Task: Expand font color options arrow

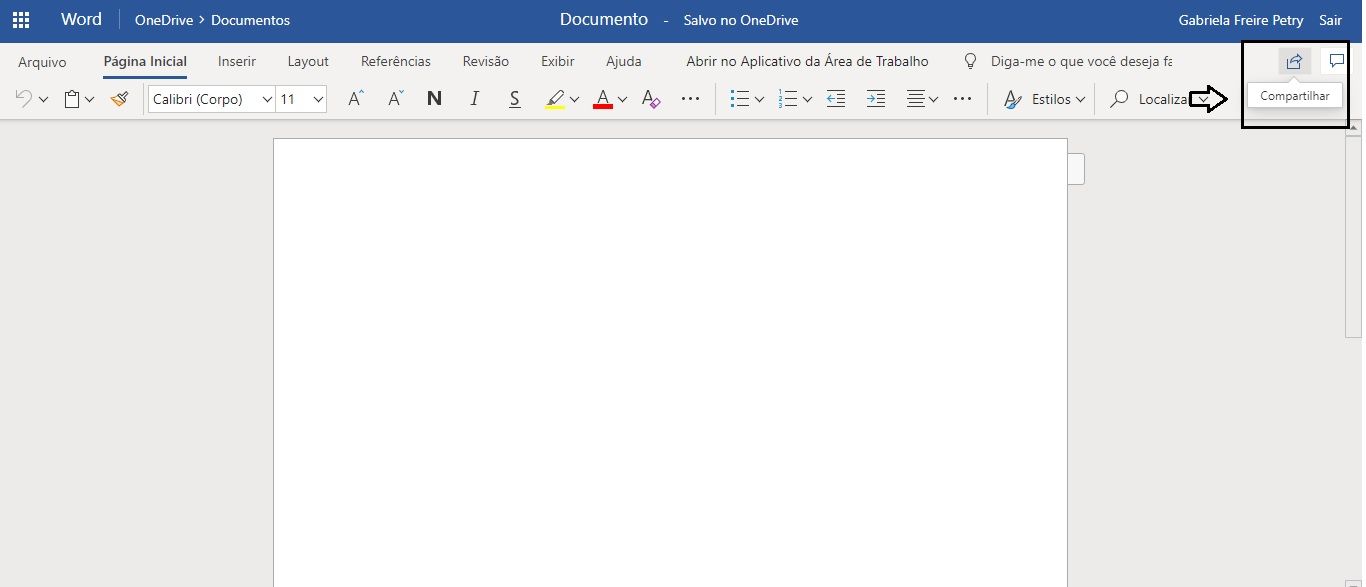Action: pyautogui.click(x=622, y=100)
